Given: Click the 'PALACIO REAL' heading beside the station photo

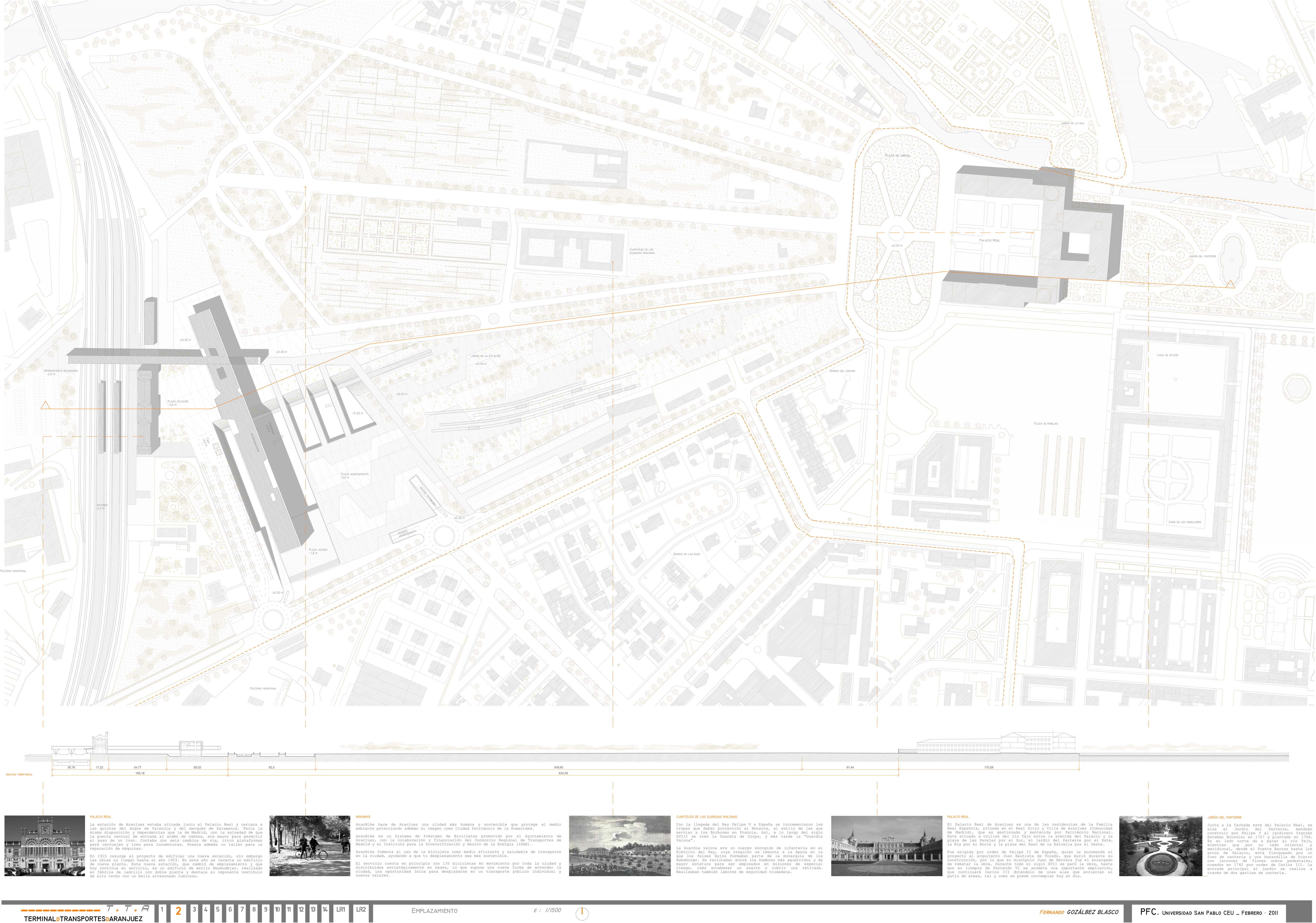Looking at the screenshot, I should click(100, 817).
